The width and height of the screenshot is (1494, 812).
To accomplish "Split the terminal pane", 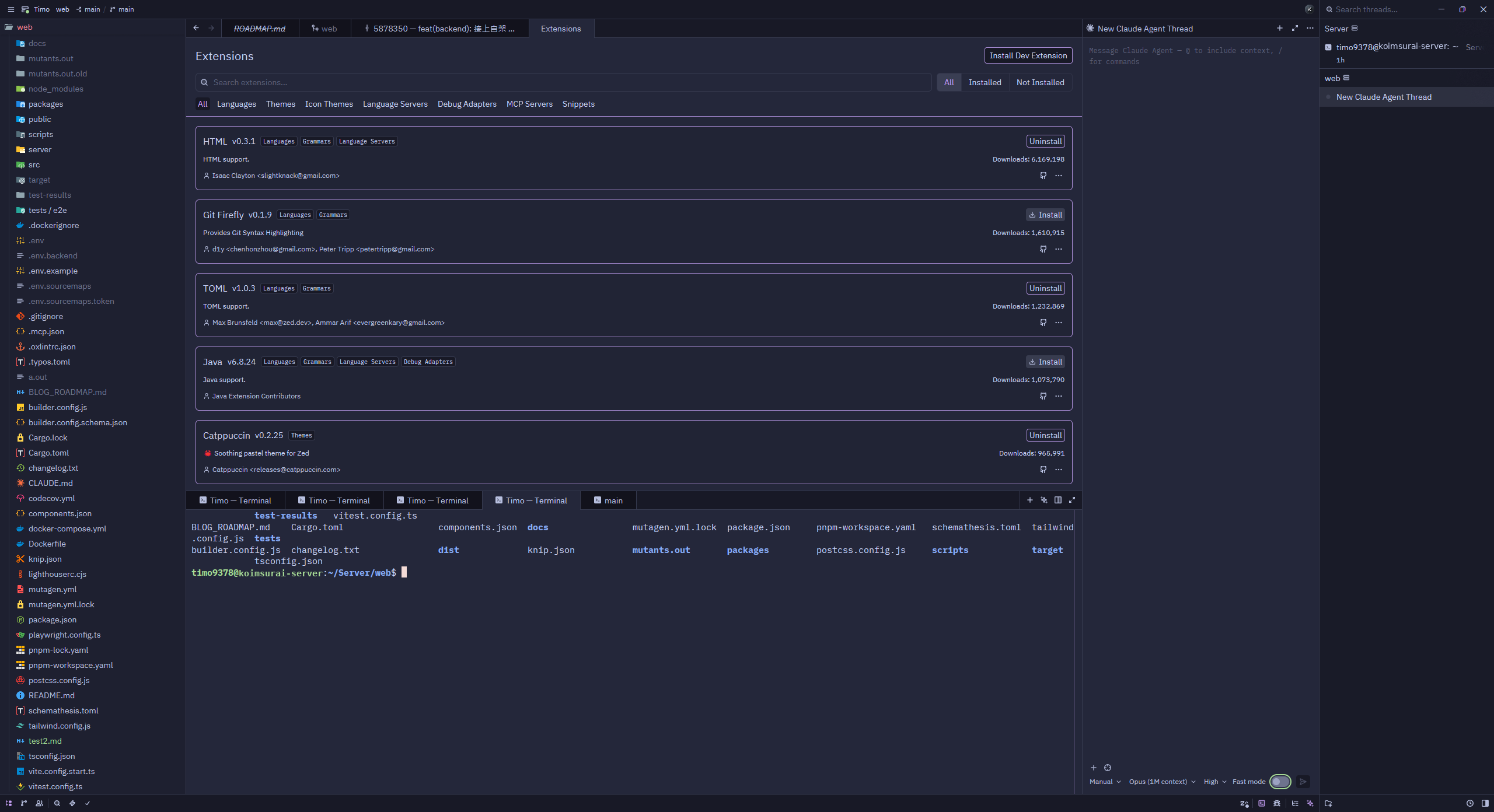I will pyautogui.click(x=1058, y=500).
